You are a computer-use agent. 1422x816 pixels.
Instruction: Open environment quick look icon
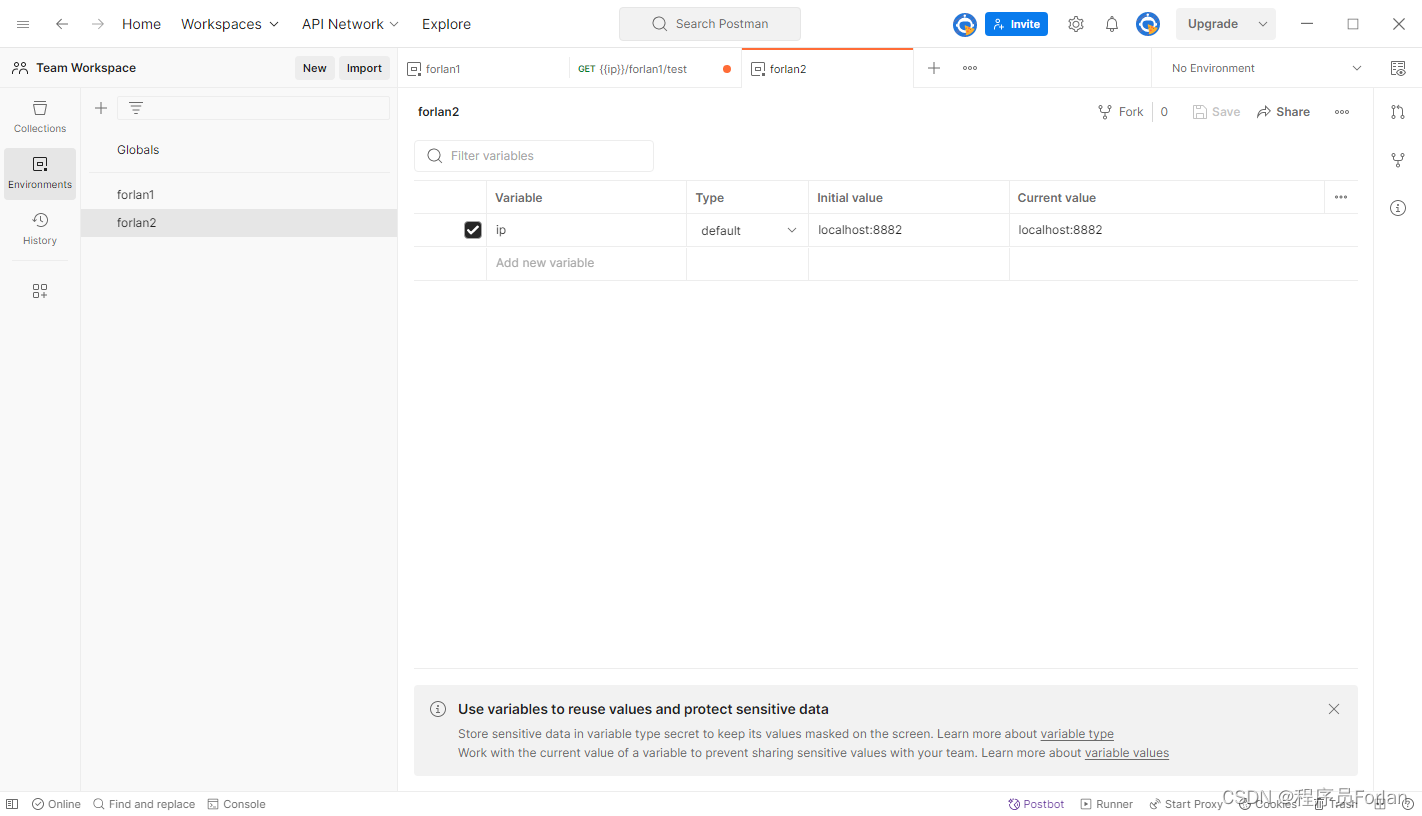point(1398,68)
